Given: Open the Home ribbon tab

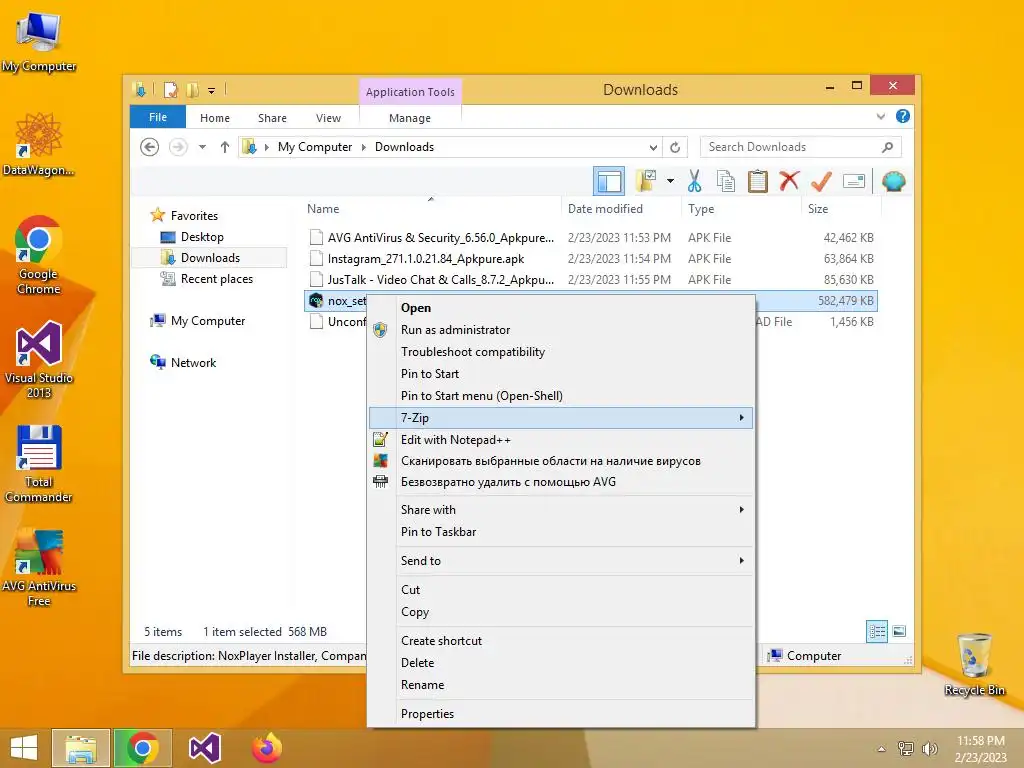Looking at the screenshot, I should point(215,118).
